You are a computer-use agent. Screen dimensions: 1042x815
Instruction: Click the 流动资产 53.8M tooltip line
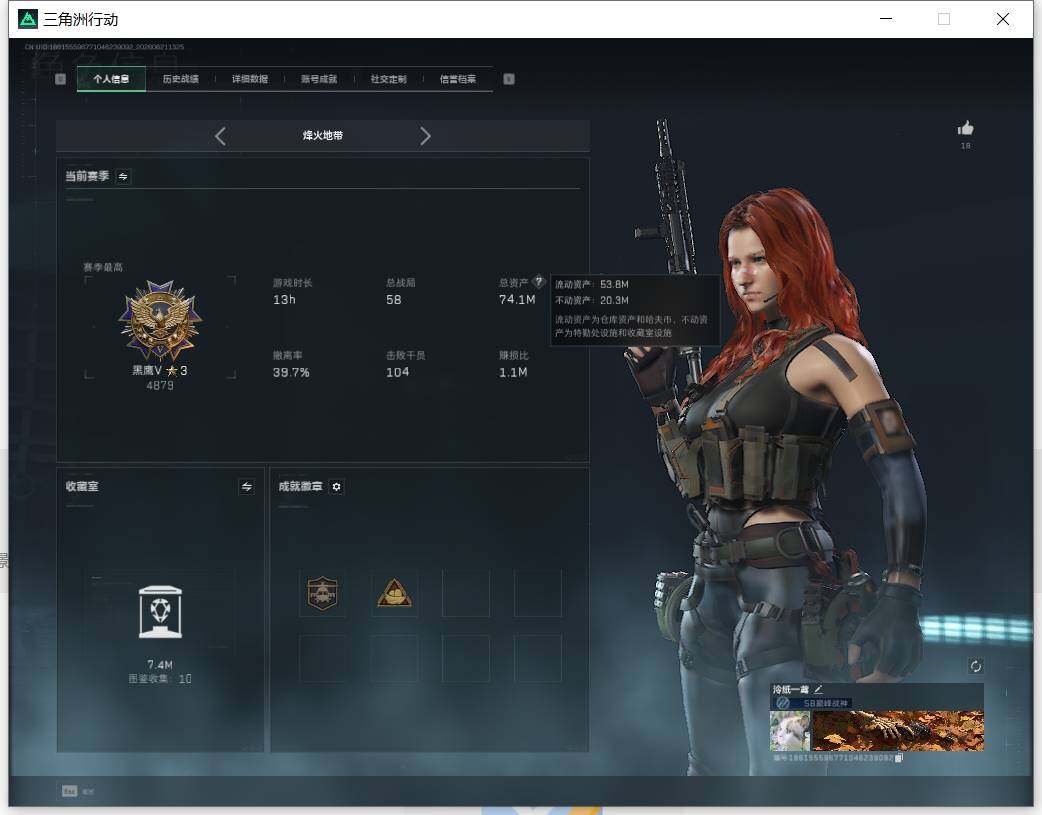[x=591, y=285]
